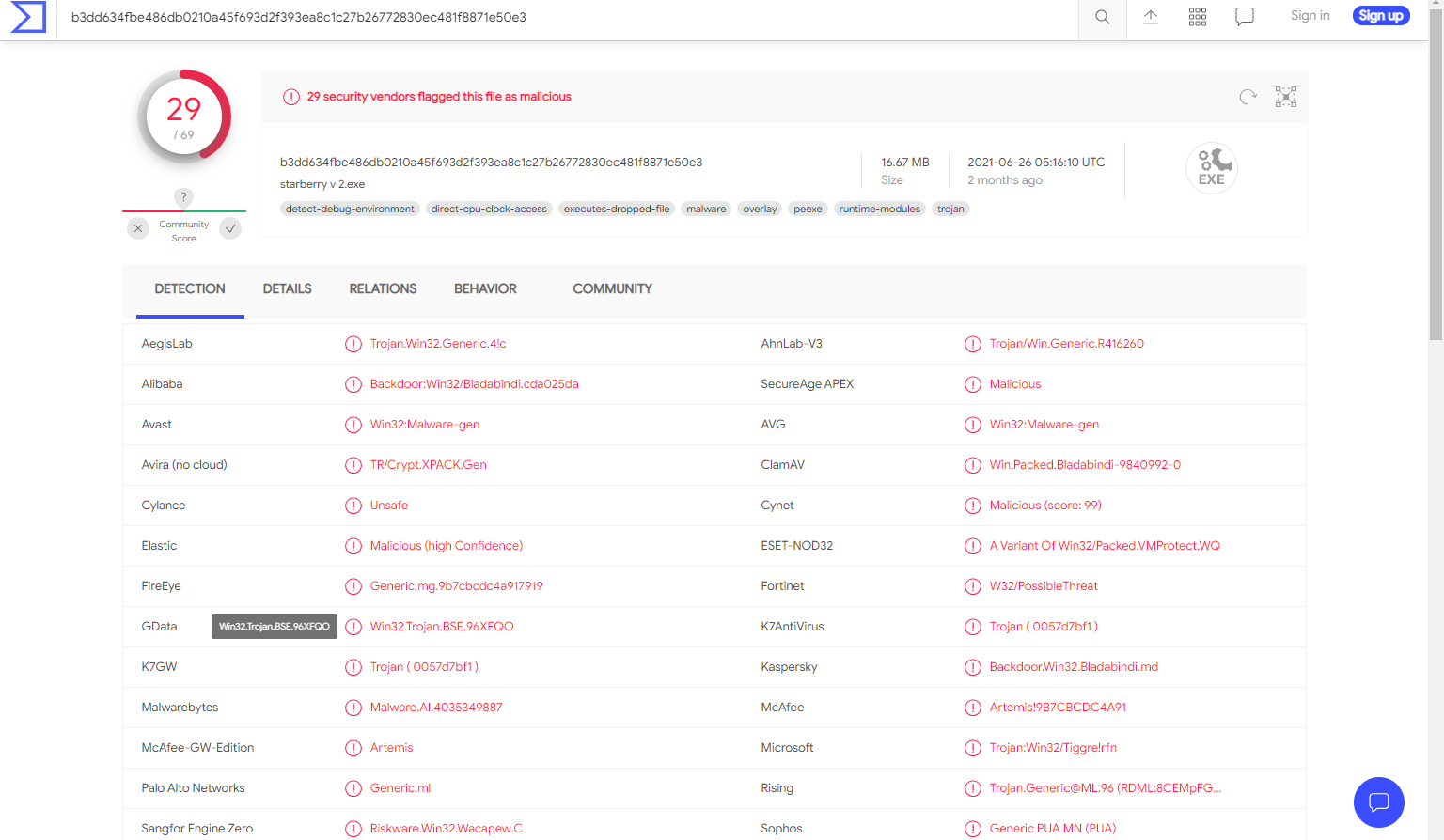1444x840 pixels.
Task: Click the alert icon beside Kaspersky detection
Action: 973,667
